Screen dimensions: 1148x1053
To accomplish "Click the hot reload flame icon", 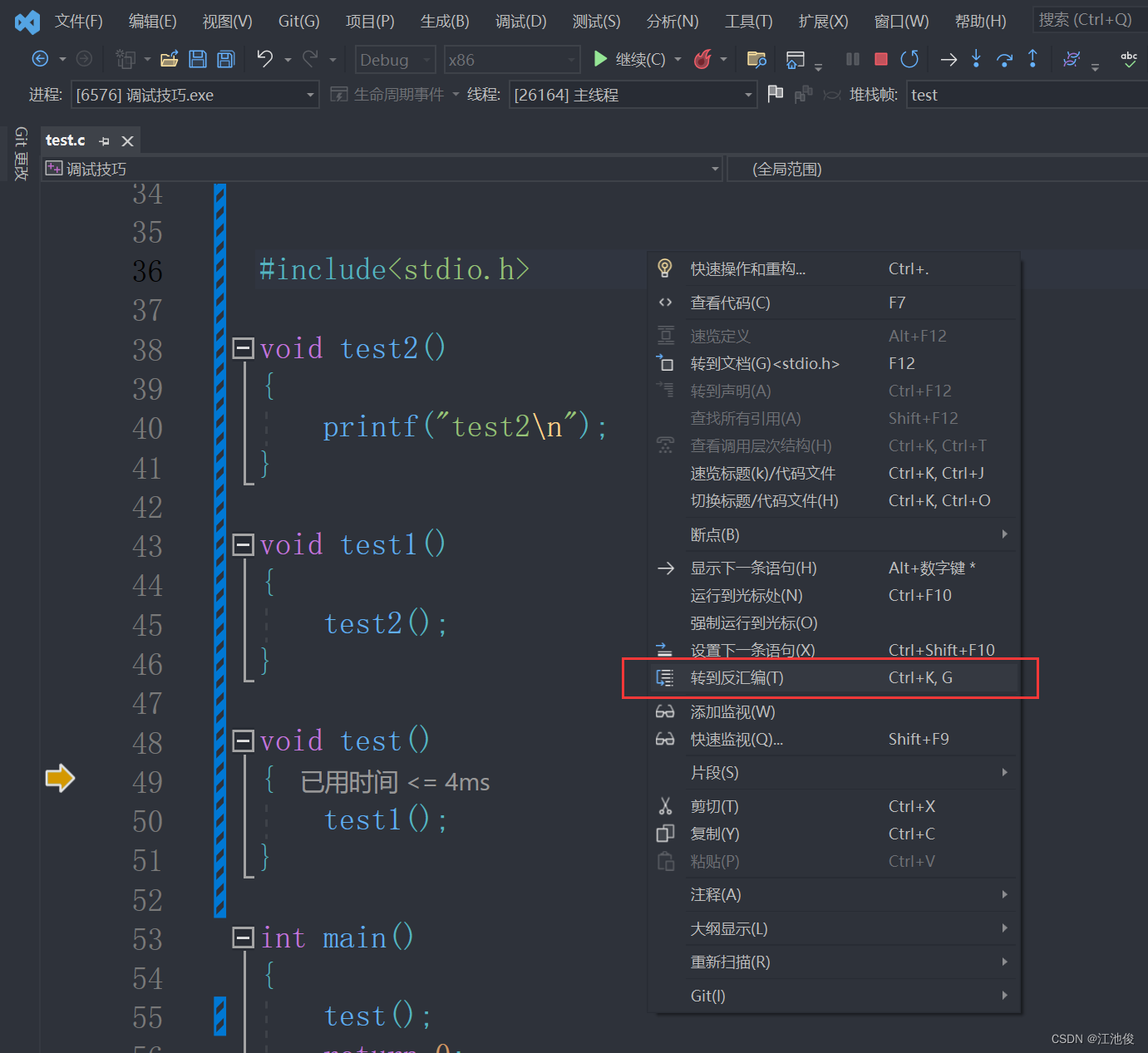I will point(702,59).
